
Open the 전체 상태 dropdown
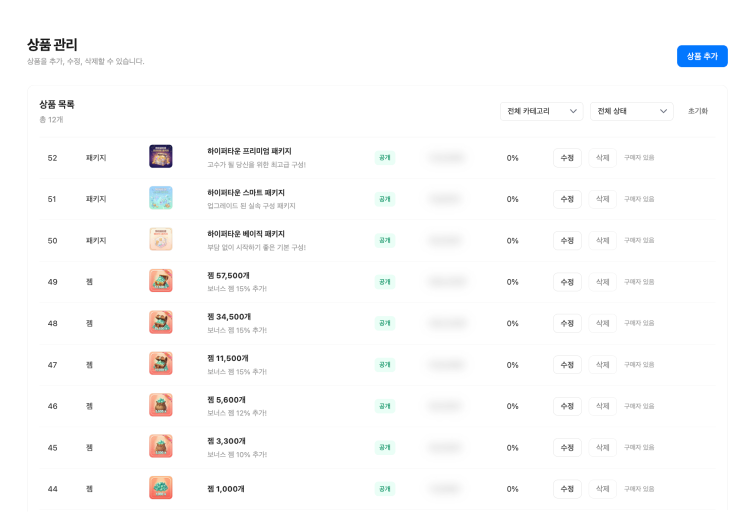631,111
